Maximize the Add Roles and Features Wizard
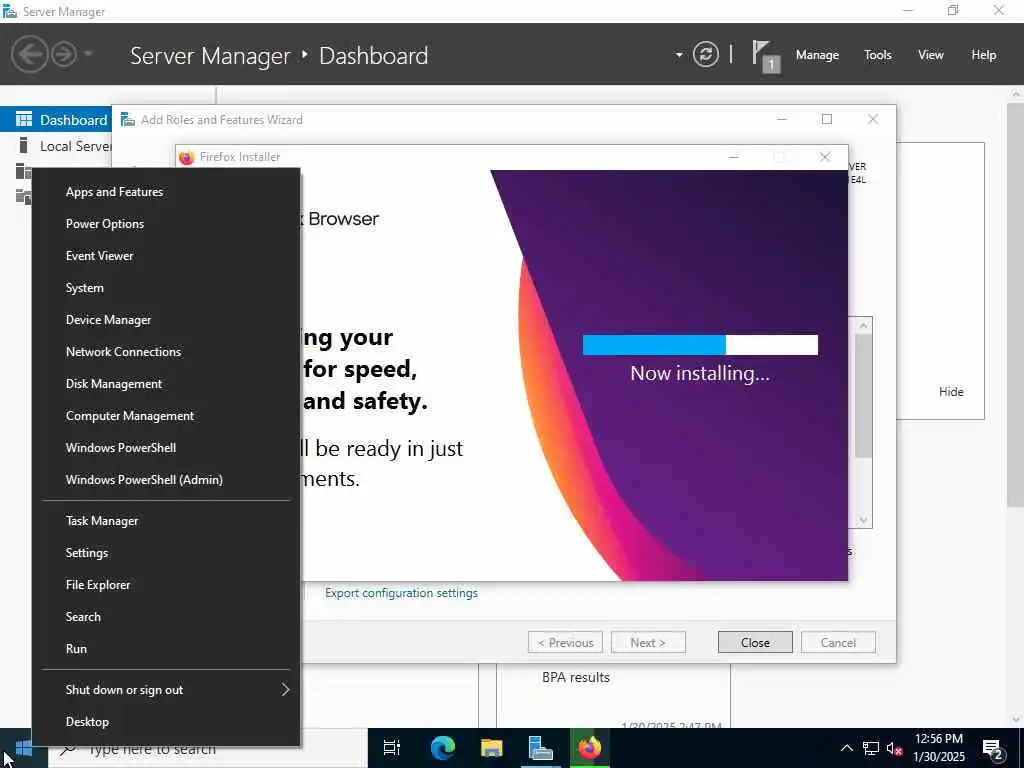The image size is (1024, 768). (827, 119)
